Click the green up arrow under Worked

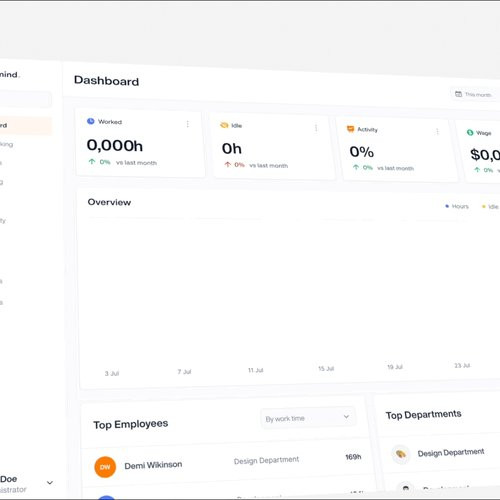point(92,162)
